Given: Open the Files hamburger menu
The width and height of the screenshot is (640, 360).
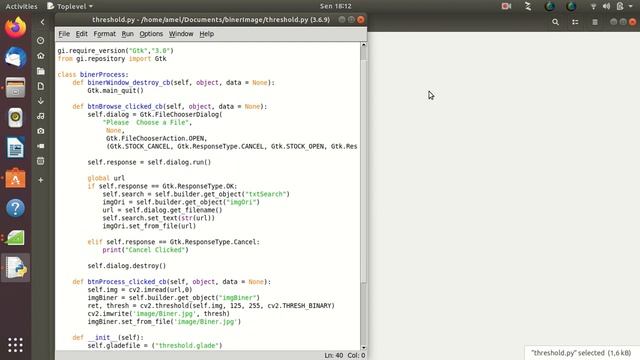Looking at the screenshot, I should click(x=595, y=22).
